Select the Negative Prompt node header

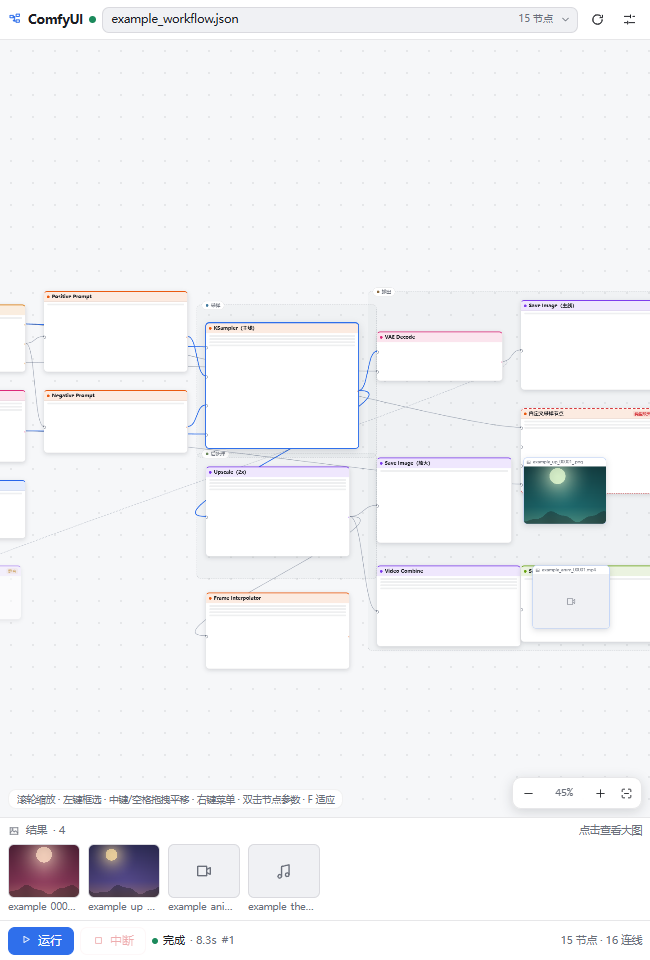pyautogui.click(x=116, y=396)
